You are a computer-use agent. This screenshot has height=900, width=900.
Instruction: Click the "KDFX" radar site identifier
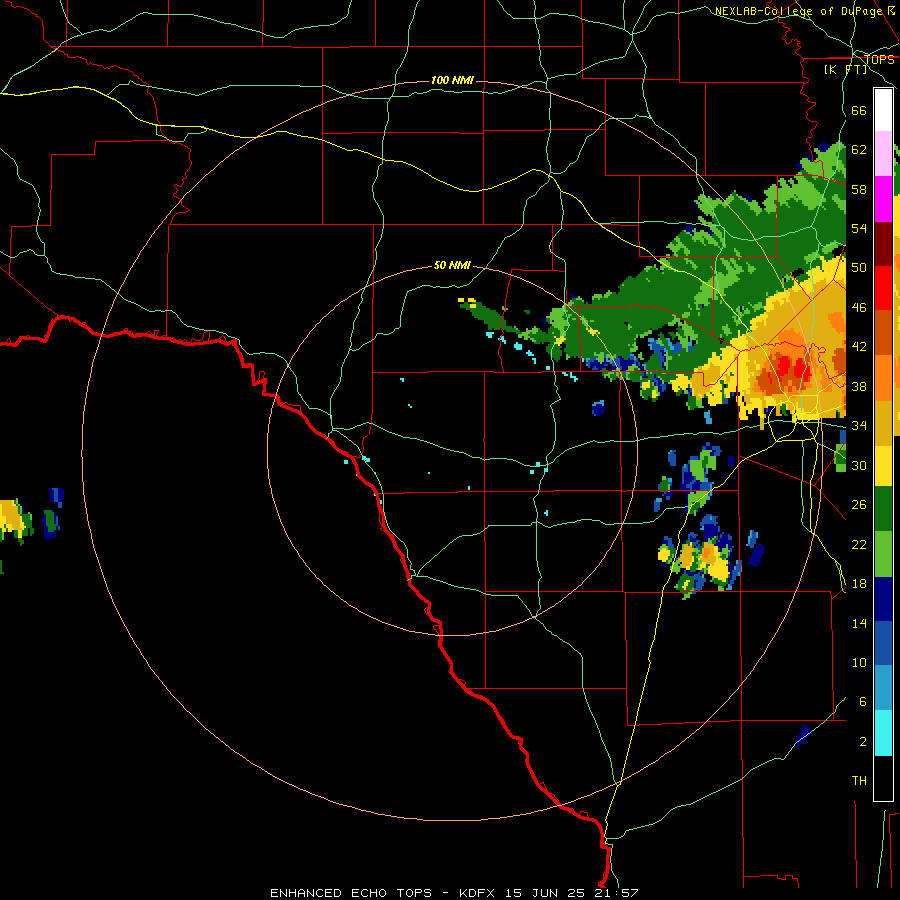click(479, 893)
